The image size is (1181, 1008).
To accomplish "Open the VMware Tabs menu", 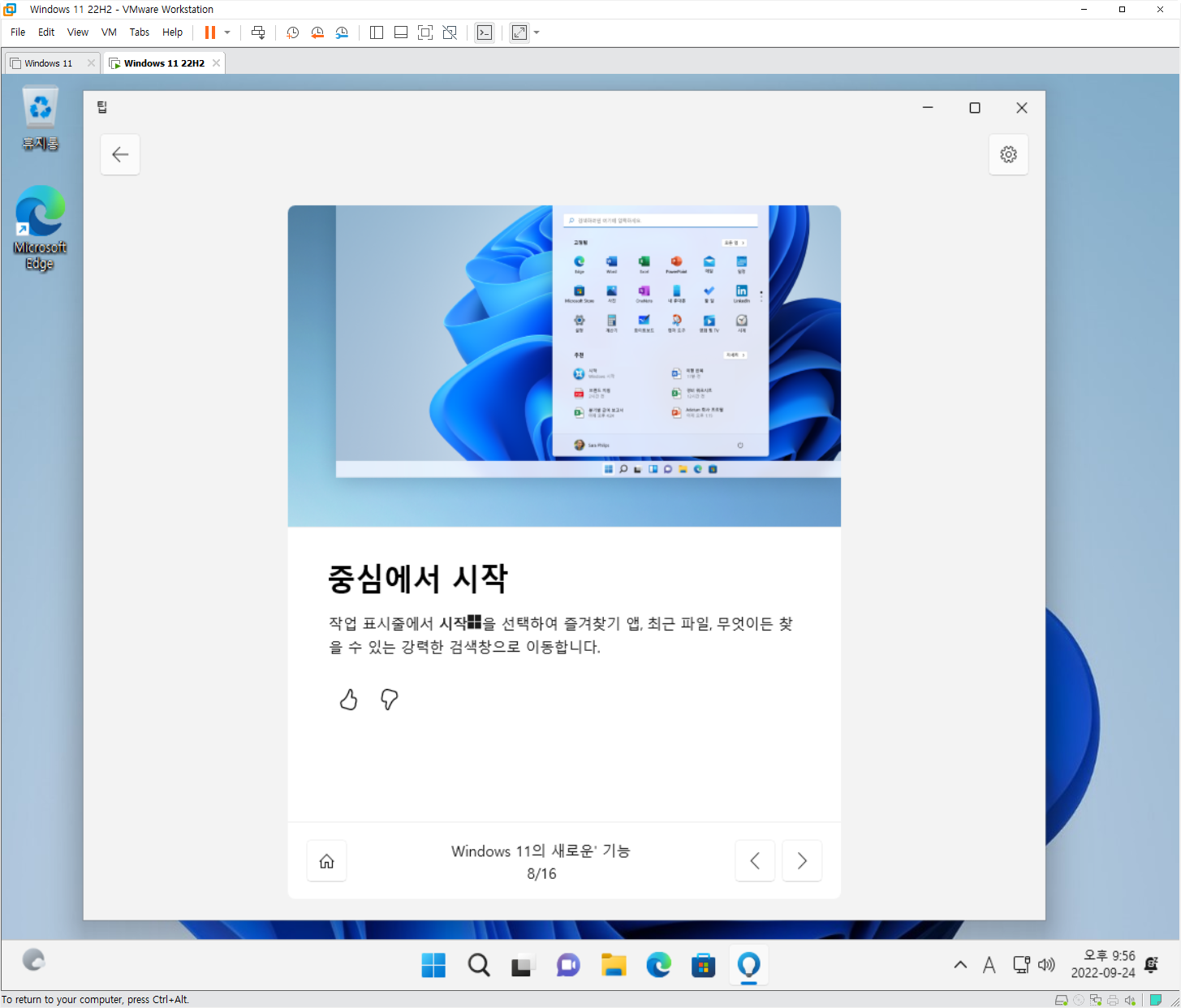I will 140,32.
